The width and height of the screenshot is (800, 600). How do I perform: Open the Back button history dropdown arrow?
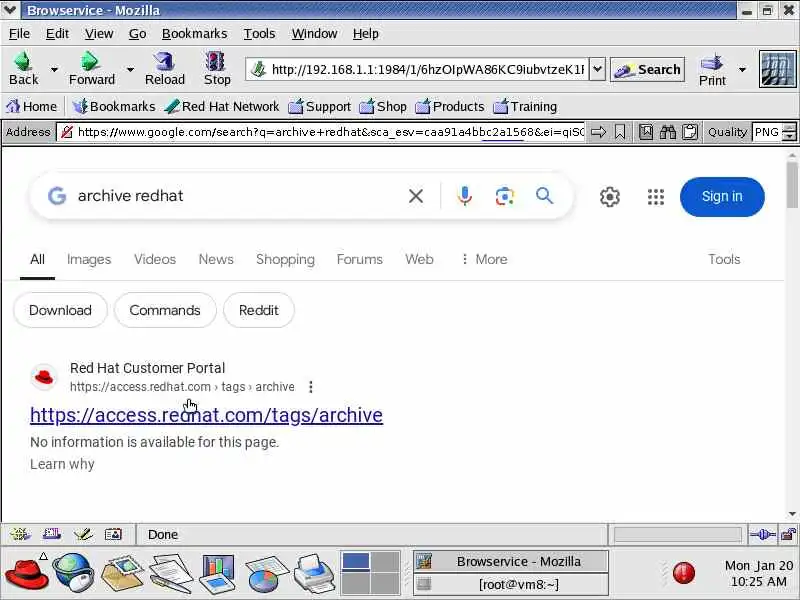54,69
